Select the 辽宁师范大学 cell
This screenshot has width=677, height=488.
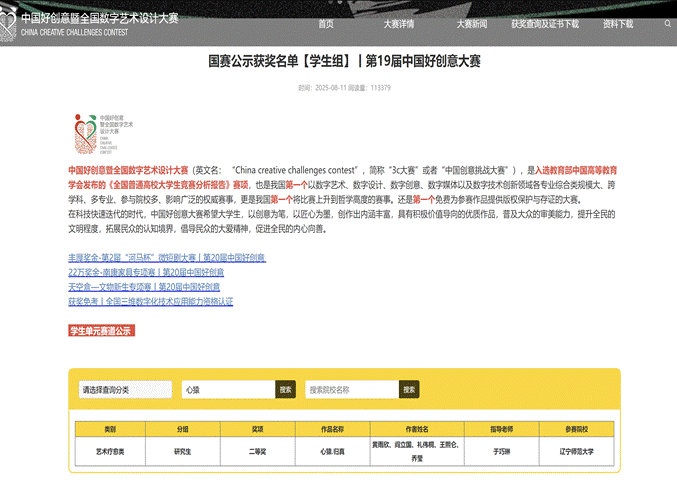tap(577, 451)
